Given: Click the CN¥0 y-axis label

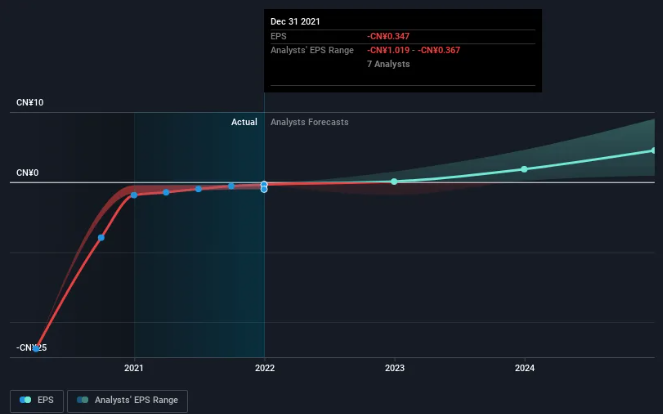Looking at the screenshot, I should click(27, 173).
